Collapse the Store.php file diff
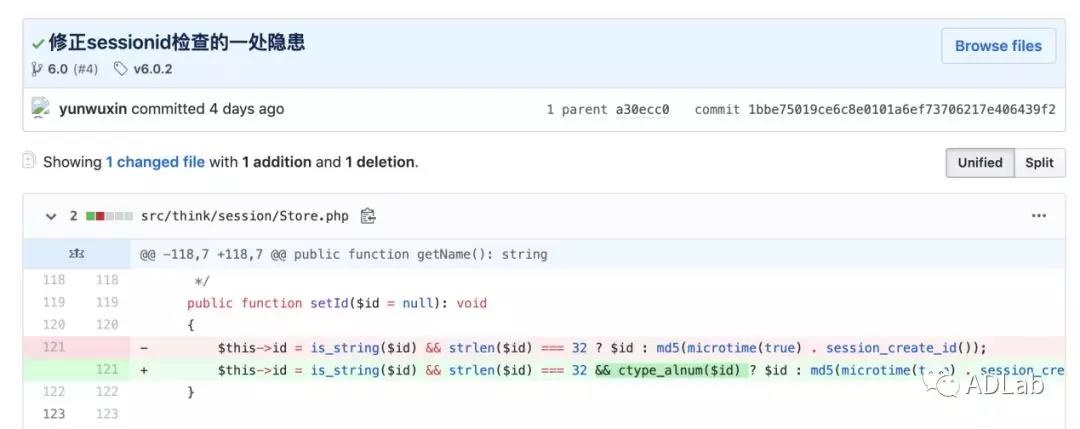1080x429 pixels. pyautogui.click(x=50, y=216)
